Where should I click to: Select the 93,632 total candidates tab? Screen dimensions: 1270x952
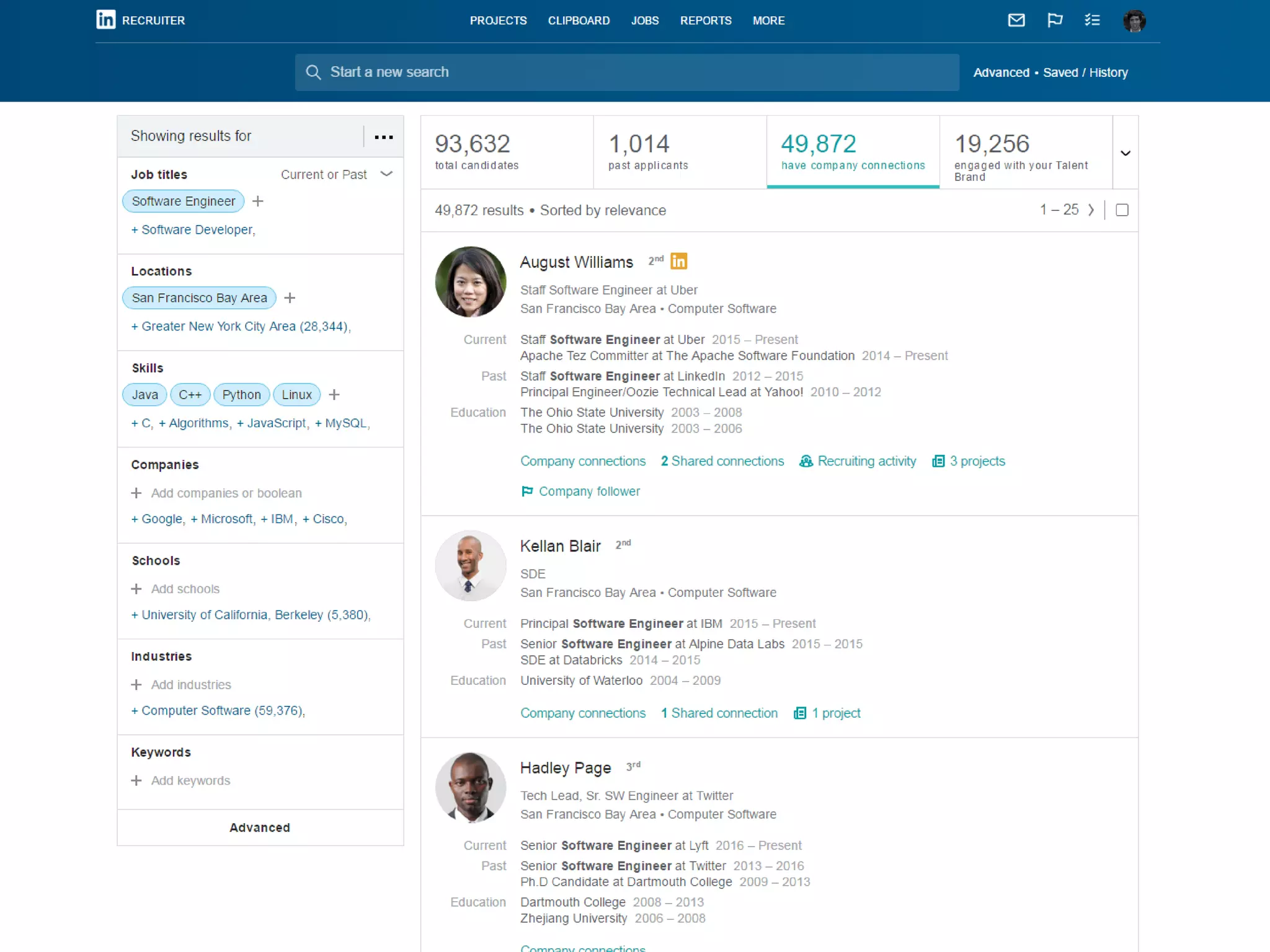point(507,152)
